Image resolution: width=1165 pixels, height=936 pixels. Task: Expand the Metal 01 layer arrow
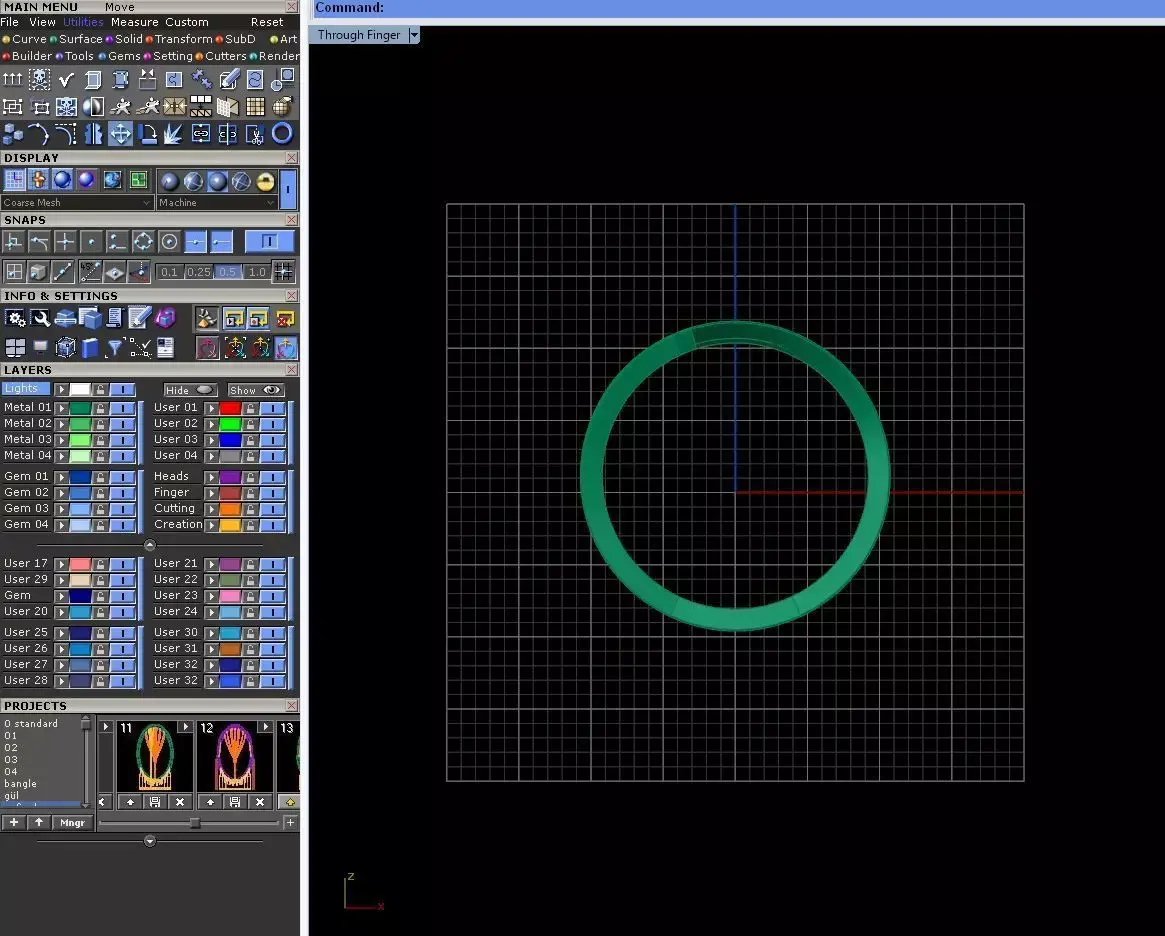[62, 408]
